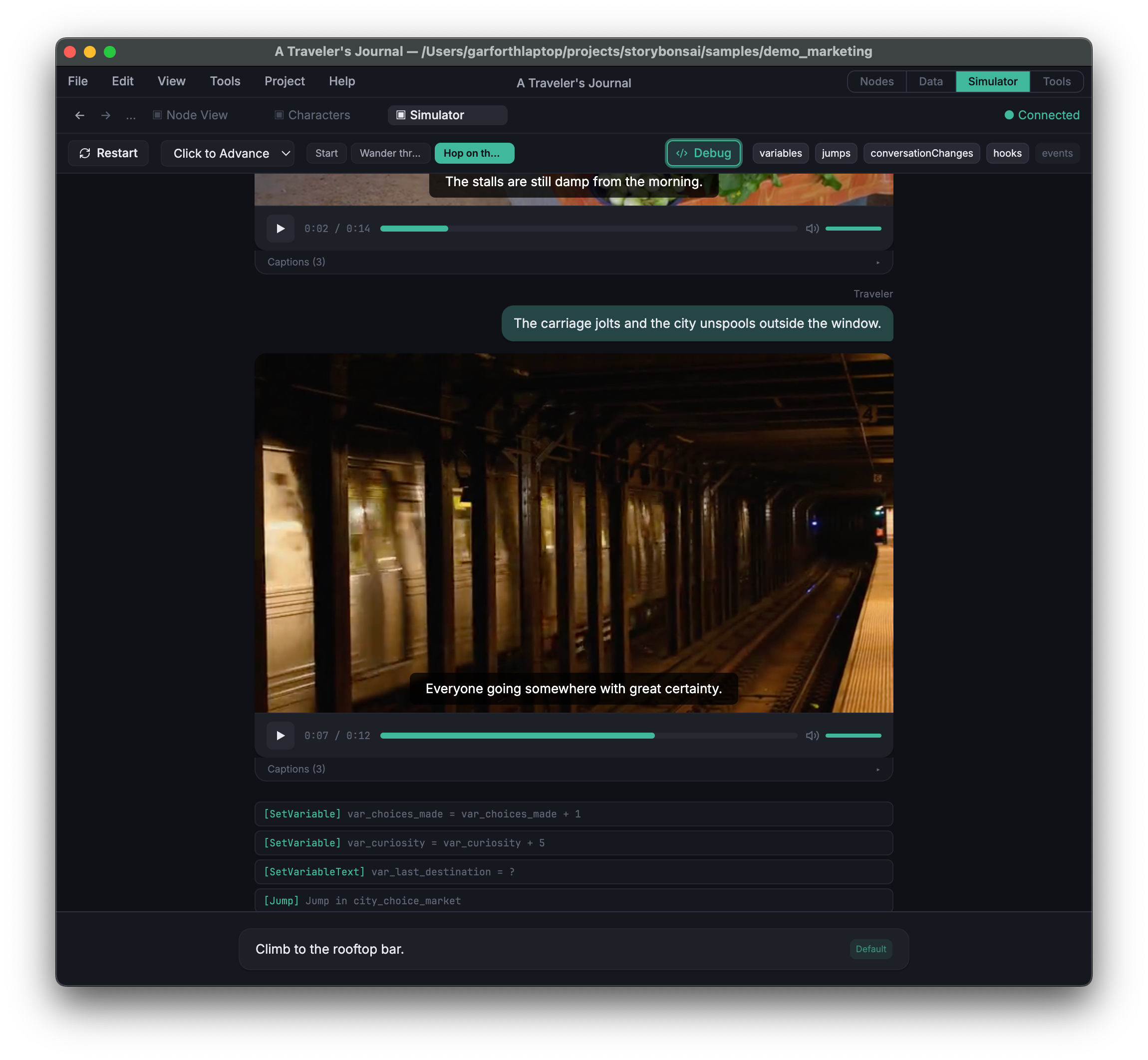
Task: Select the var_last_destination SetVariableText entry
Action: 574,872
